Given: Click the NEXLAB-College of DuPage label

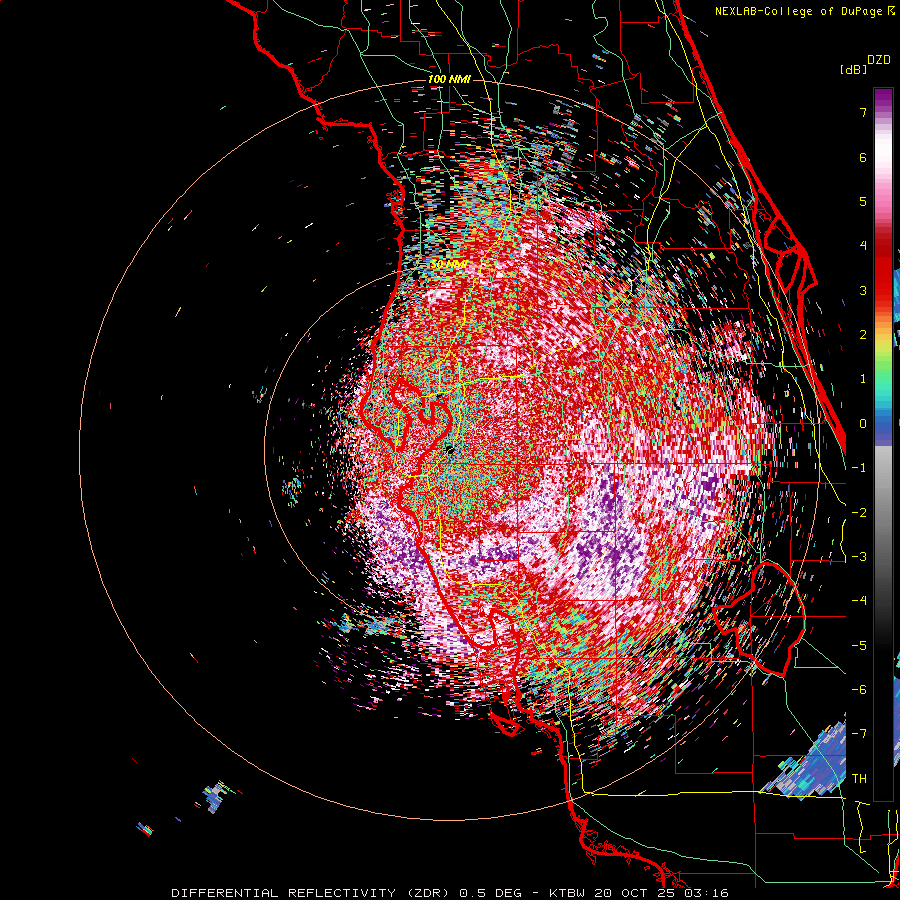Looking at the screenshot, I should pyautogui.click(x=800, y=11).
